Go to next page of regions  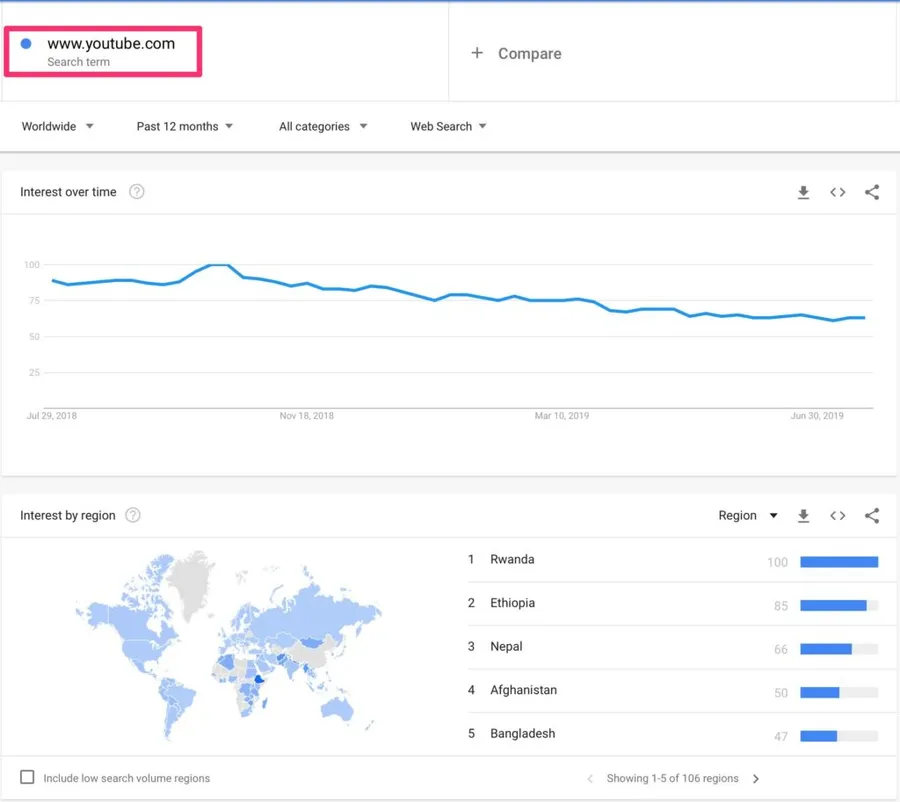pos(756,778)
